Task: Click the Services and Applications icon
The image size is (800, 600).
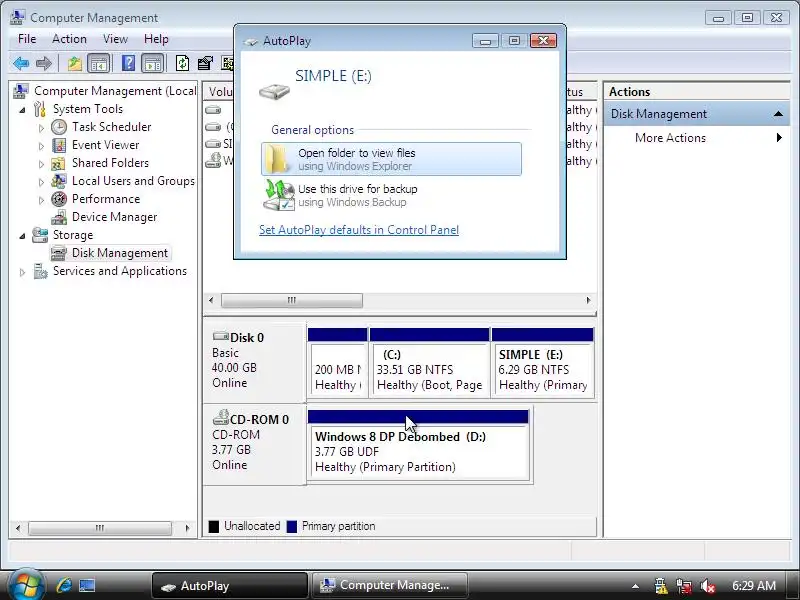Action: point(40,271)
